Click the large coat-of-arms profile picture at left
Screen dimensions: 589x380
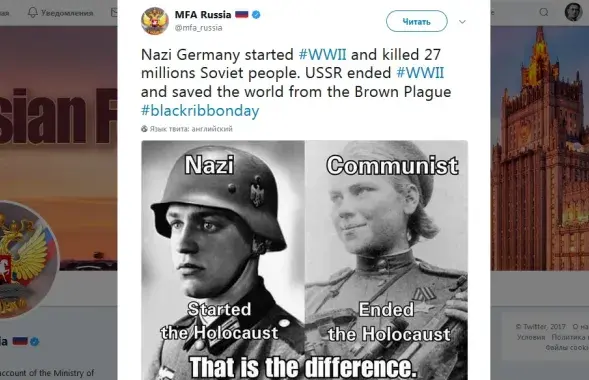point(23,259)
